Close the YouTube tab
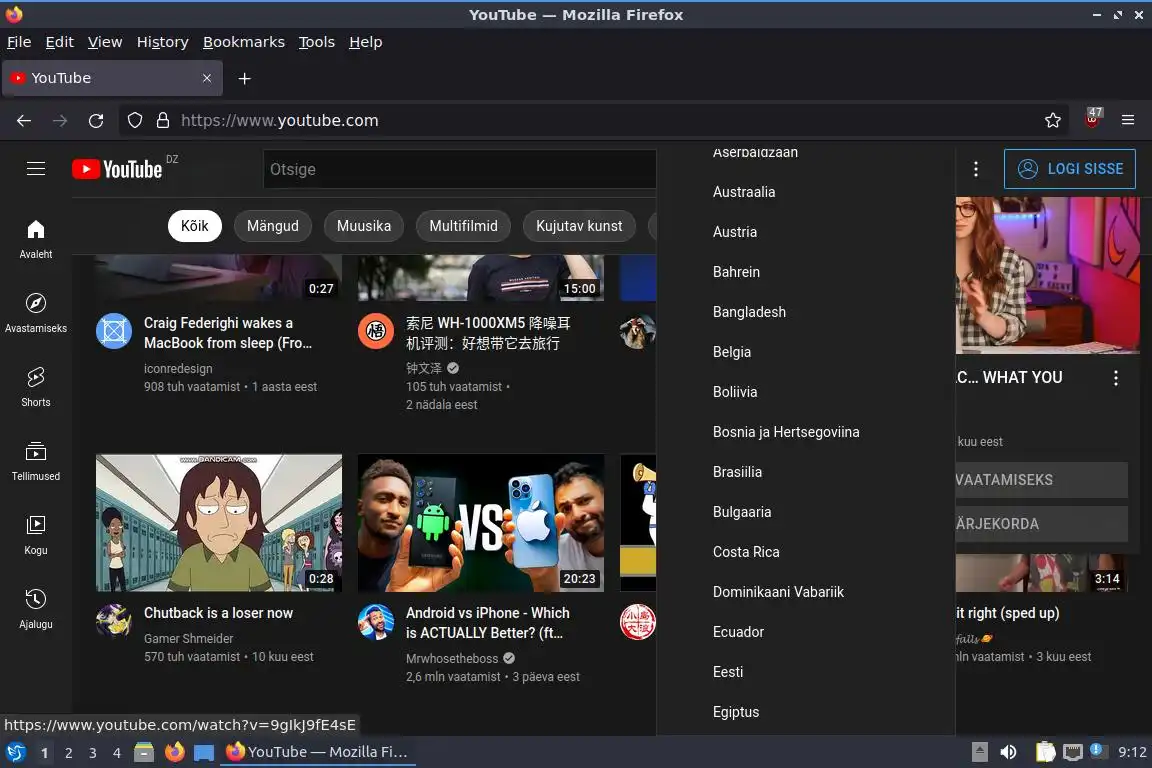This screenshot has height=768, width=1152. click(206, 78)
